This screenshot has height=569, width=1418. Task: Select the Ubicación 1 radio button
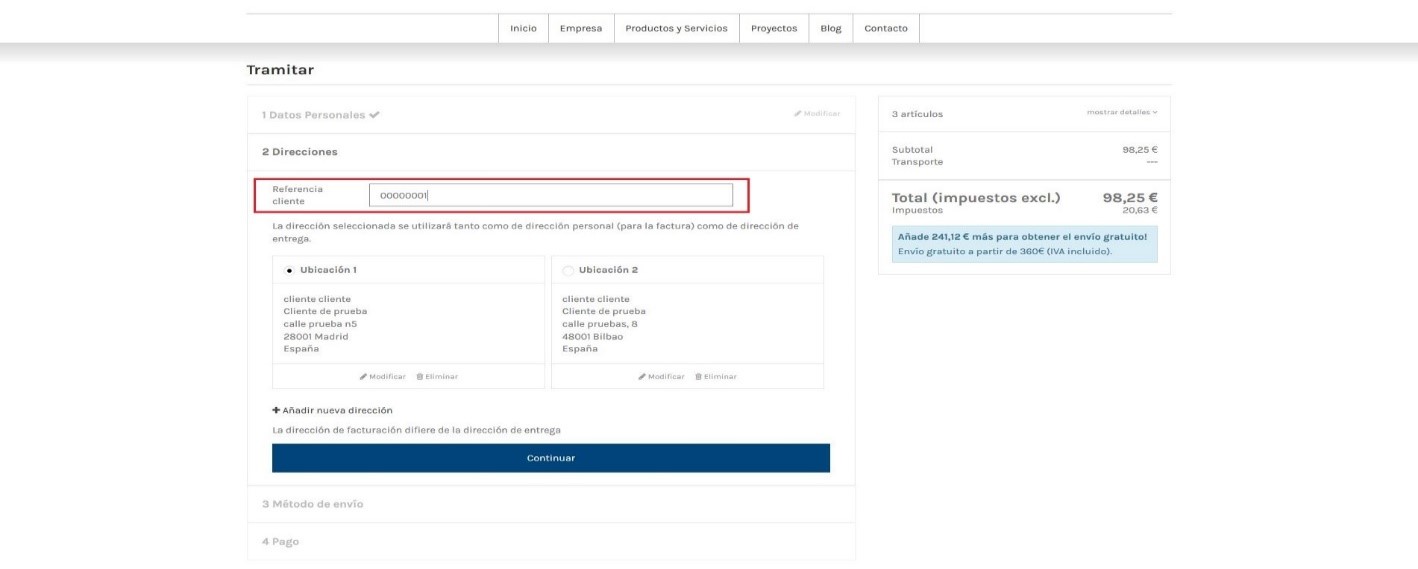click(x=289, y=270)
